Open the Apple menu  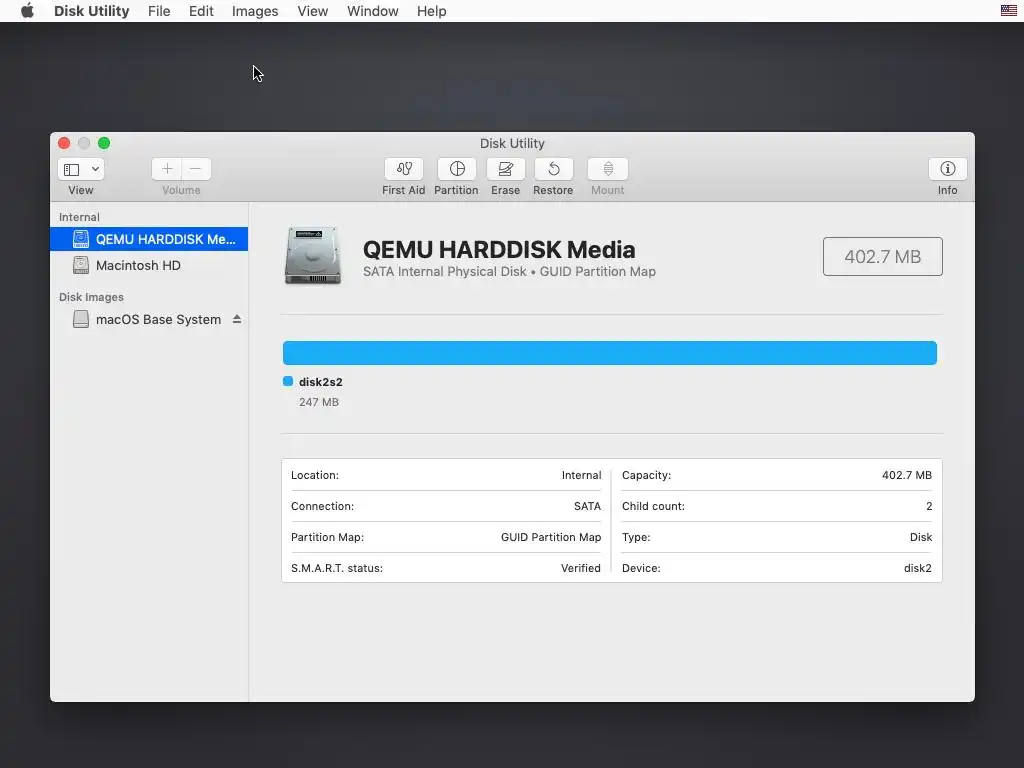(x=27, y=11)
